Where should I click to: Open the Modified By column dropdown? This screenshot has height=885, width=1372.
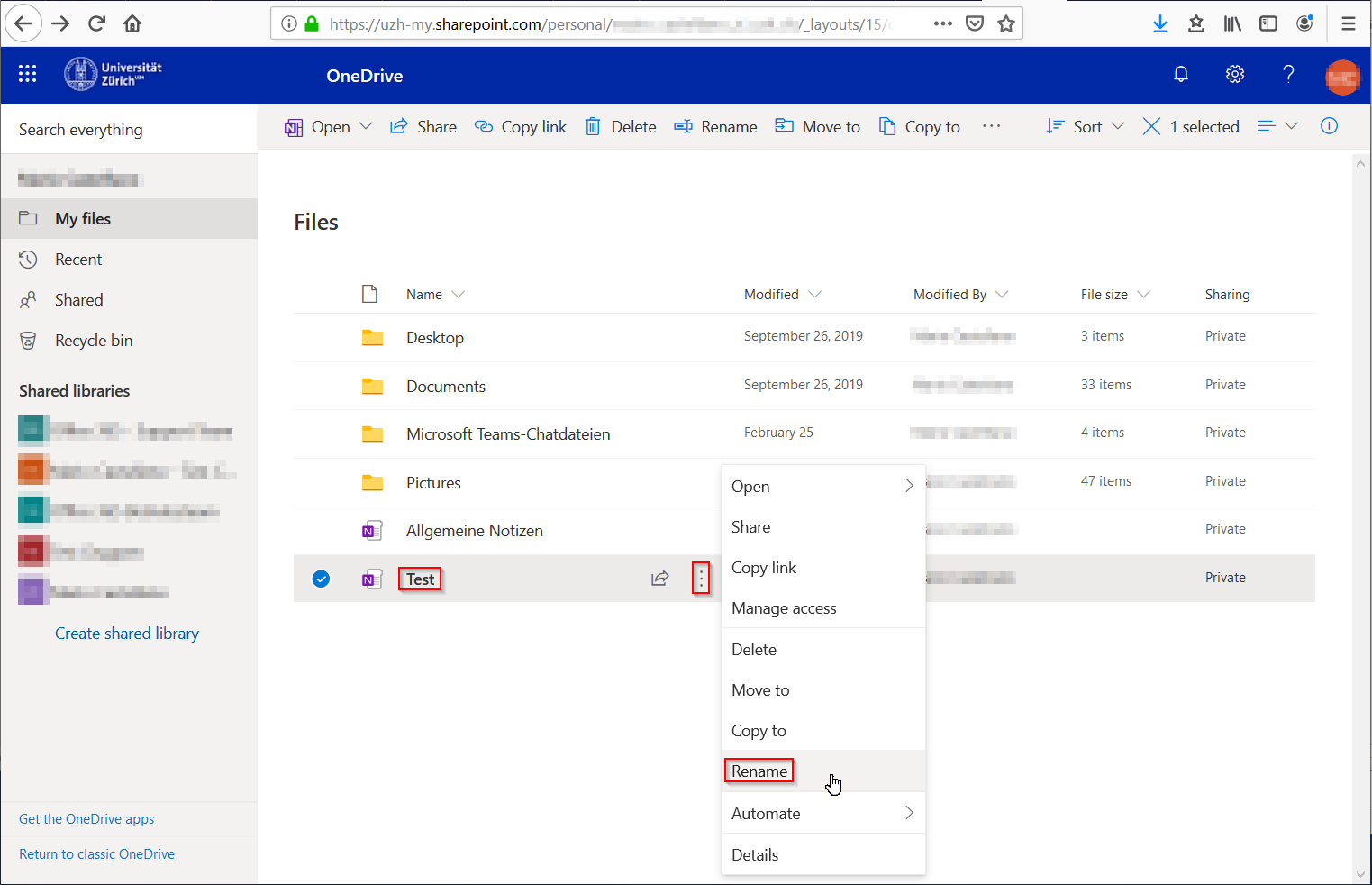point(1002,295)
